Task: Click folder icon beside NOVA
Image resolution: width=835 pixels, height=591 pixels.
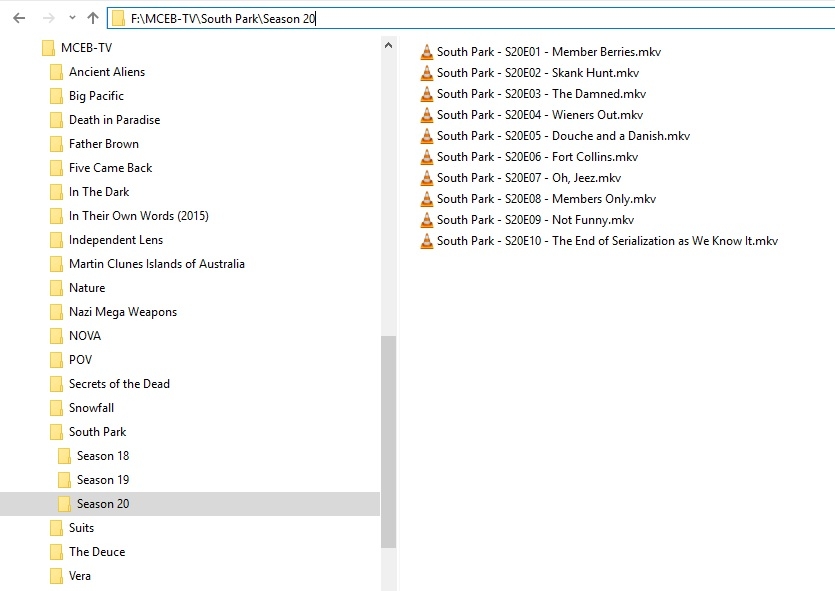Action: coord(56,336)
